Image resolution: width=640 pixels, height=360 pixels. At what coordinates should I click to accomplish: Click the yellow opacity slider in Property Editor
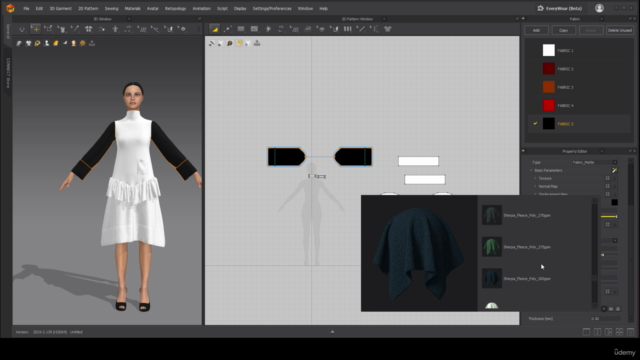coord(609,216)
